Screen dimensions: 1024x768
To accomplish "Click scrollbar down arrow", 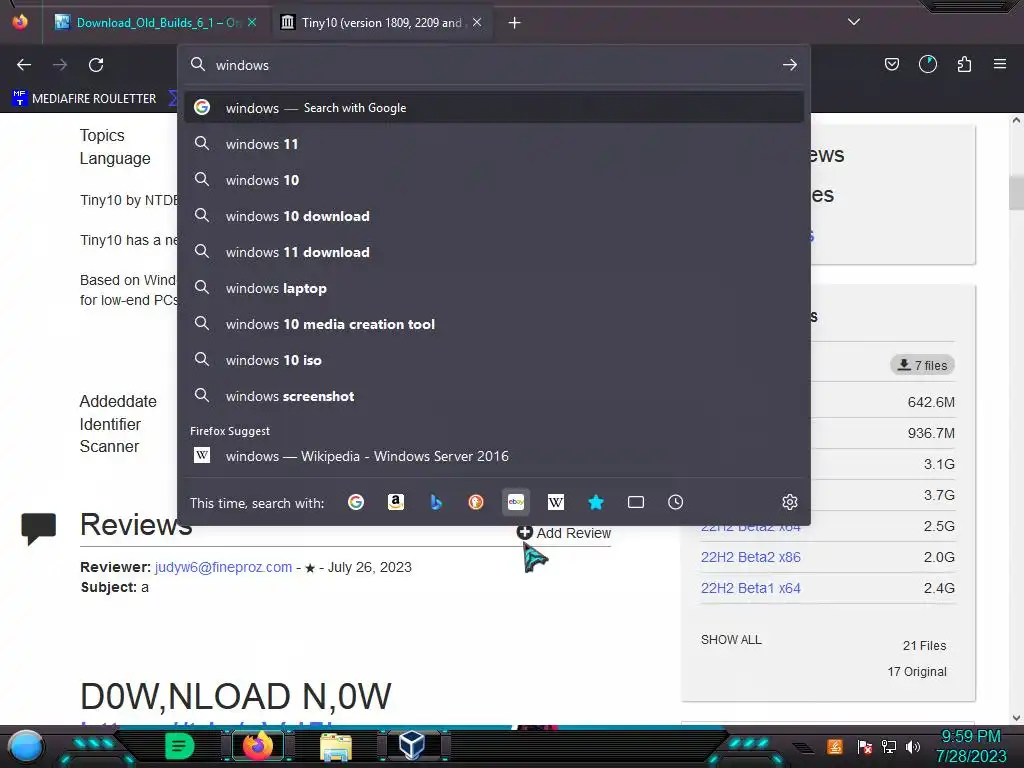I will 1016,718.
